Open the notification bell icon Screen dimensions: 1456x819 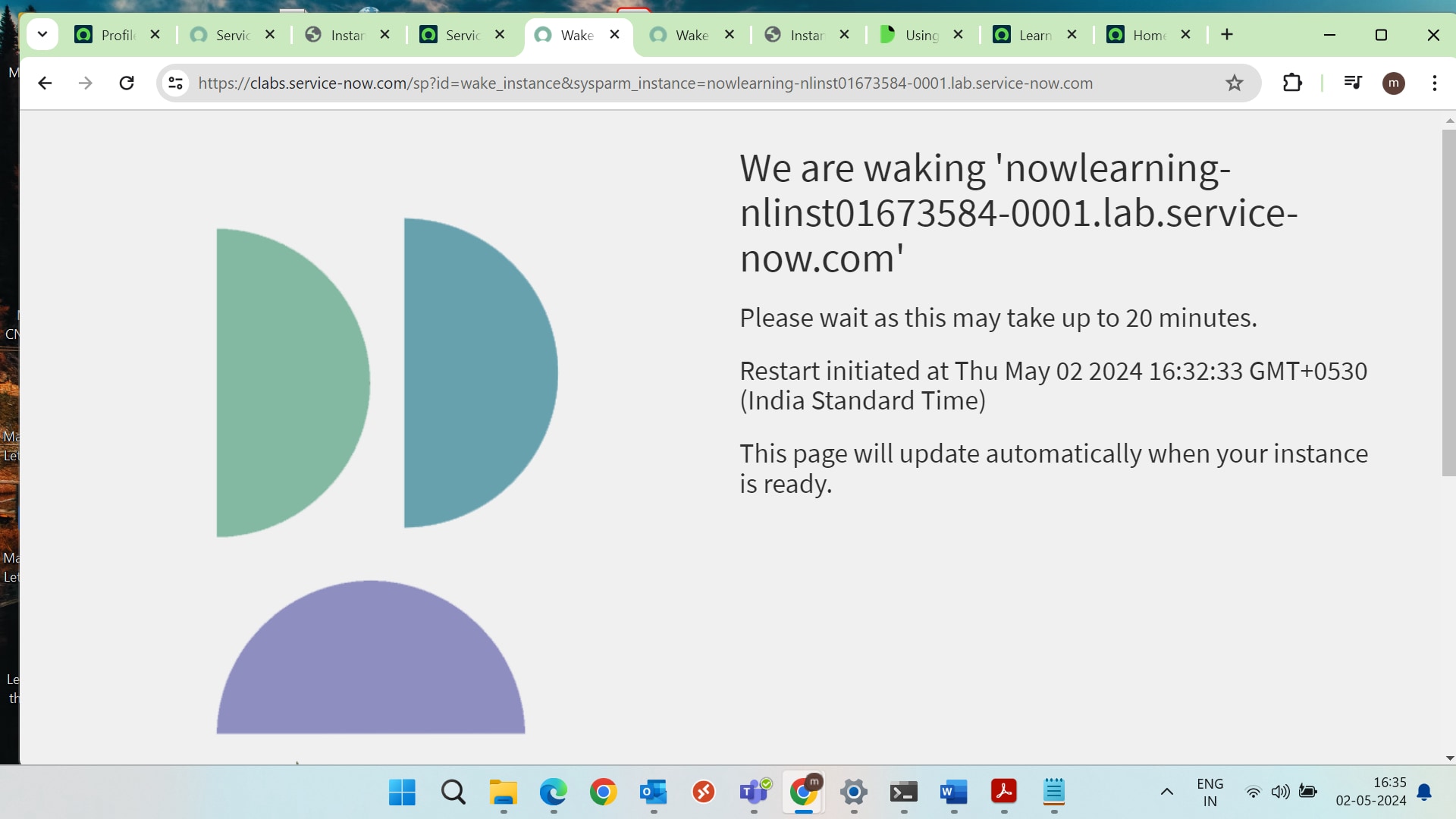[1425, 792]
